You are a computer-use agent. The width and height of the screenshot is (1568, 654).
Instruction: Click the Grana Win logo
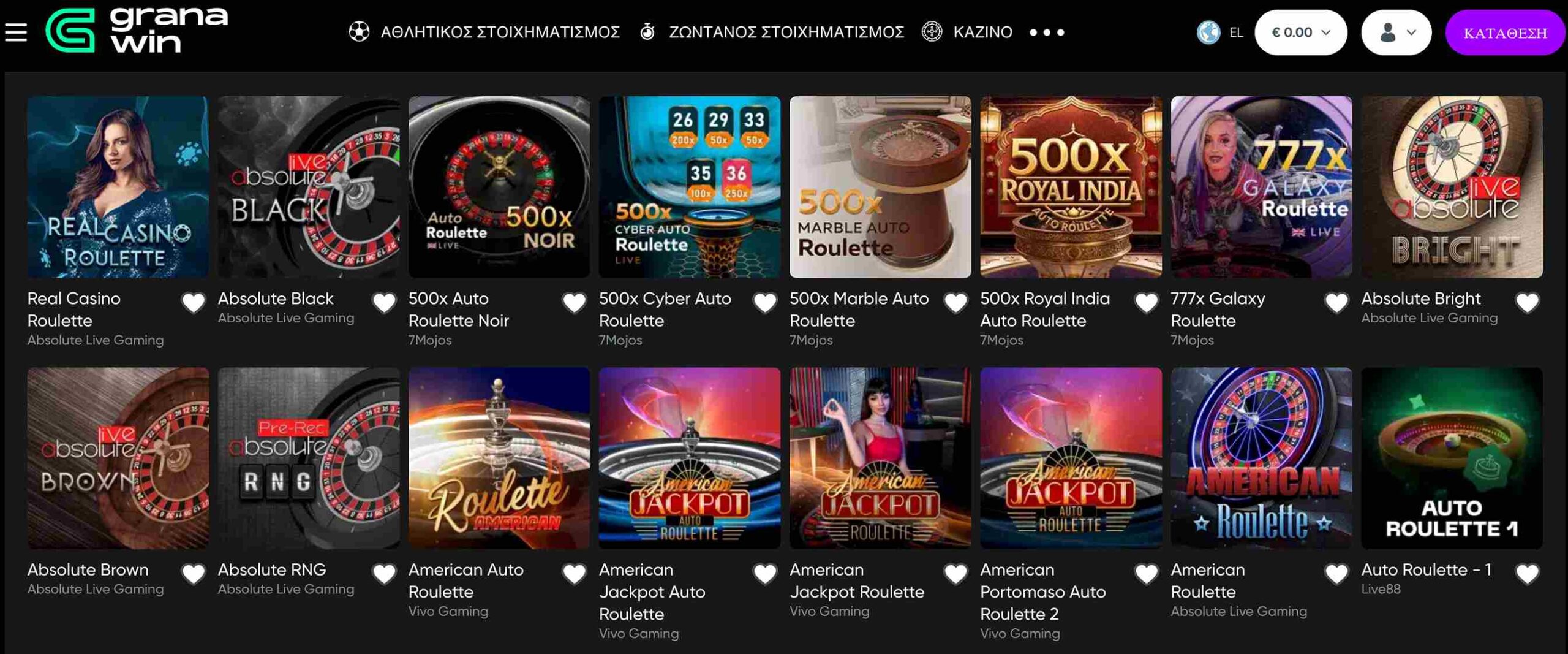point(137,29)
